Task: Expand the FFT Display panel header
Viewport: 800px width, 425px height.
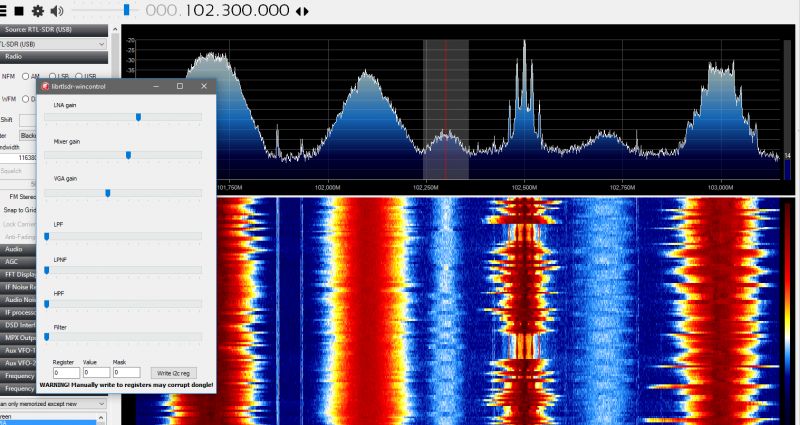Action: [x=18, y=274]
